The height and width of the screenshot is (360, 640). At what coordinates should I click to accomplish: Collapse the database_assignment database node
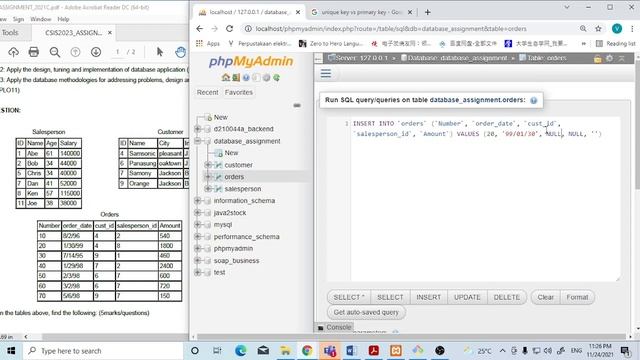click(x=198, y=141)
